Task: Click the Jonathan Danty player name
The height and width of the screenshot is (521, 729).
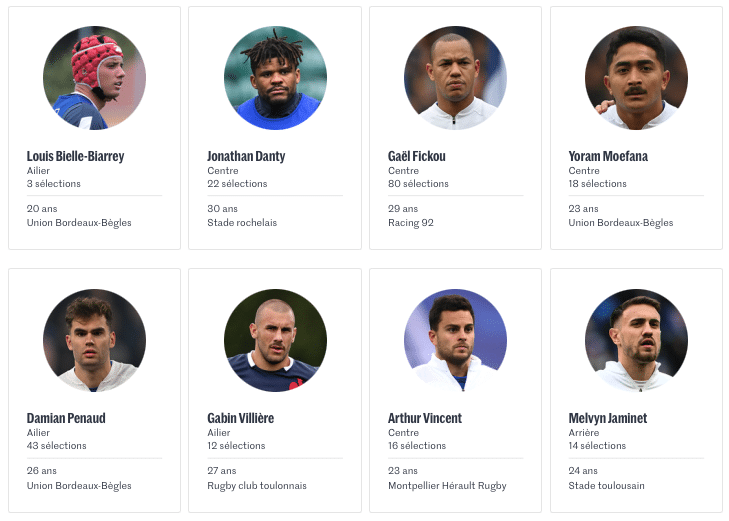Action: click(x=246, y=156)
